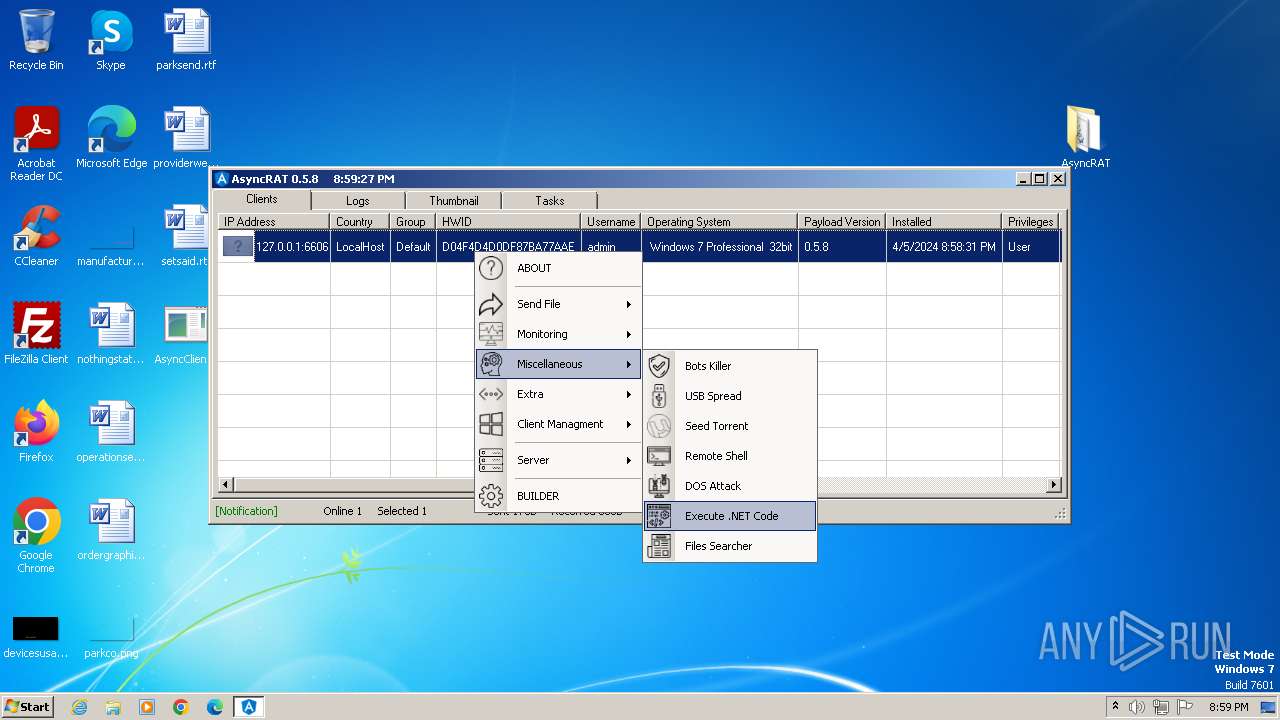Choose DOS Attack menu entry
1280x720 pixels.
730,486
